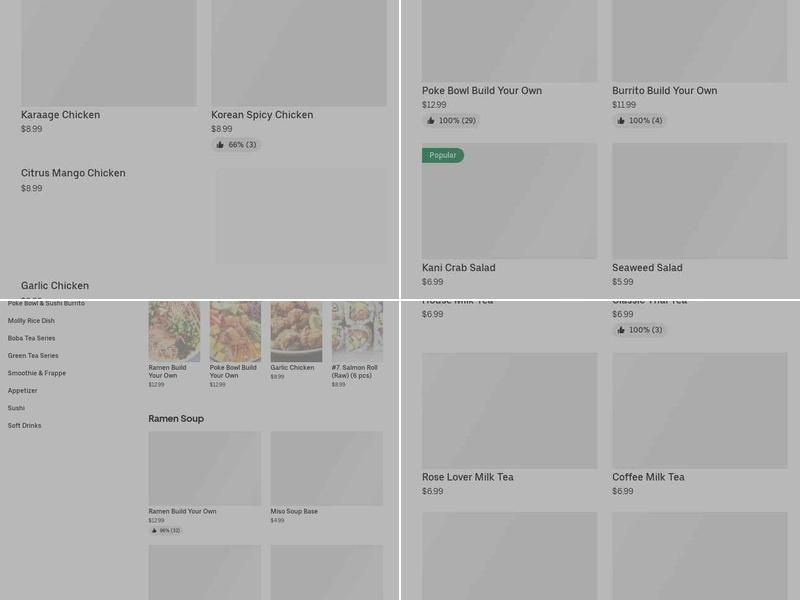Open the Boba Tea Series menu category
This screenshot has width=800, height=600.
(32, 338)
